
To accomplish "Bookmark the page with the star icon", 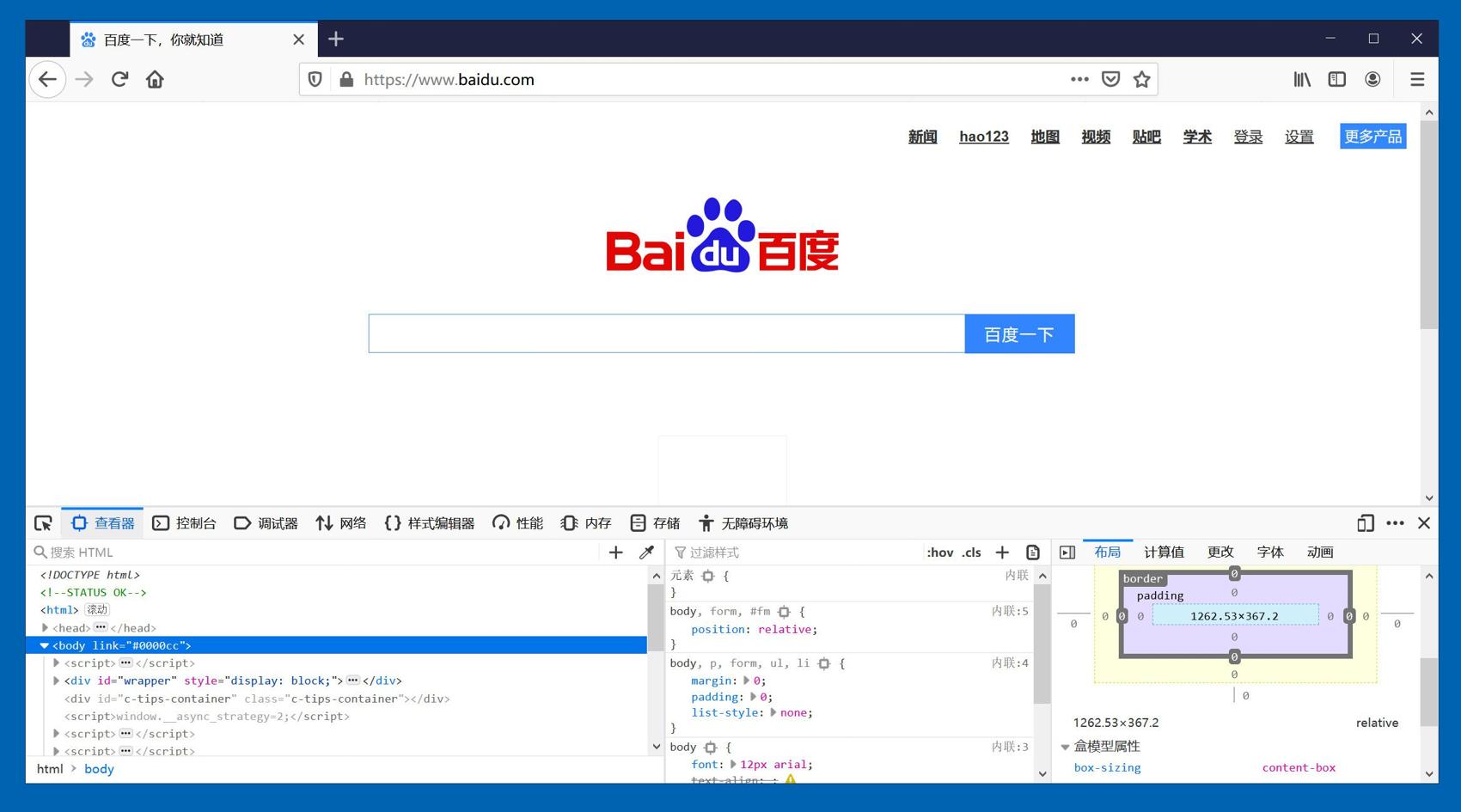I will point(1142,79).
